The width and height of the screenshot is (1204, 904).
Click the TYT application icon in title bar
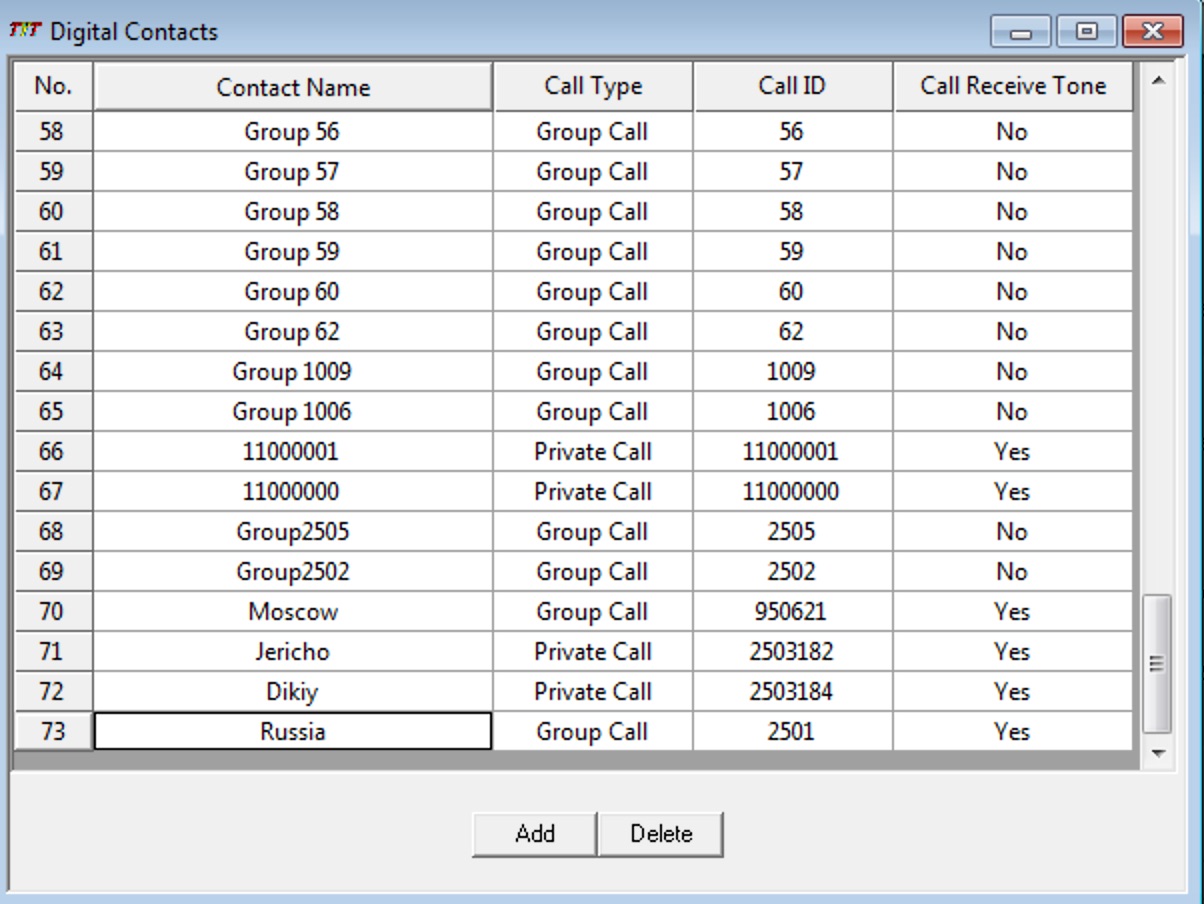click(x=26, y=31)
